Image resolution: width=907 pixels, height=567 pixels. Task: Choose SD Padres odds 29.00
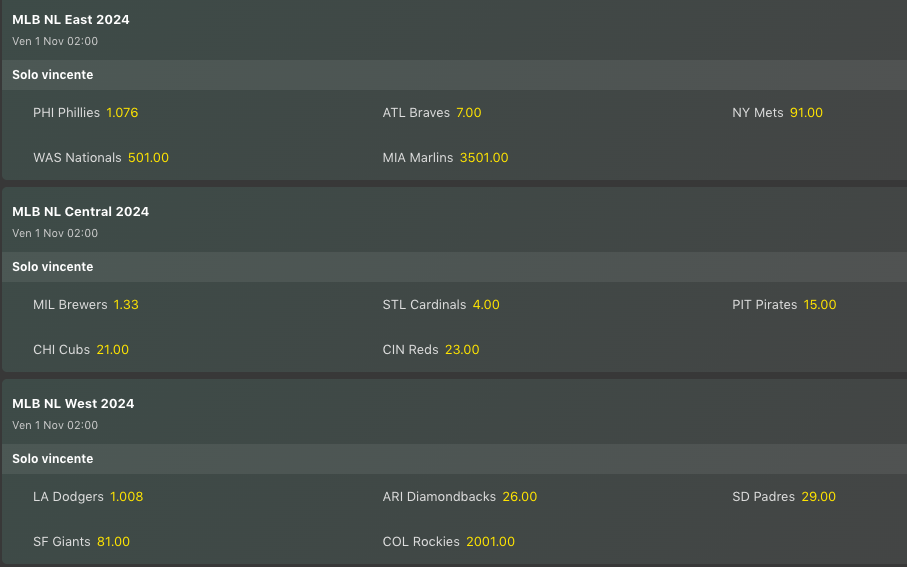(x=818, y=497)
